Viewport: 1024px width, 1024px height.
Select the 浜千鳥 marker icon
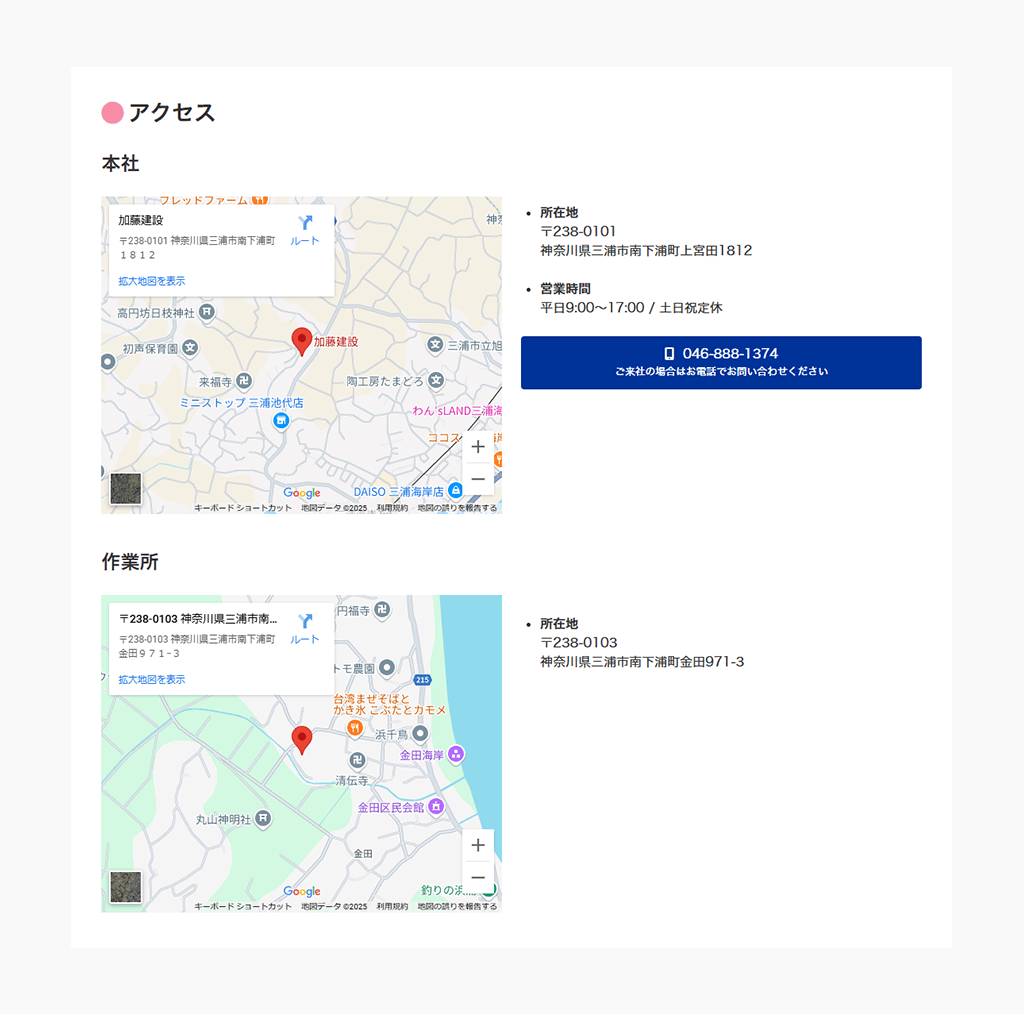coord(420,733)
